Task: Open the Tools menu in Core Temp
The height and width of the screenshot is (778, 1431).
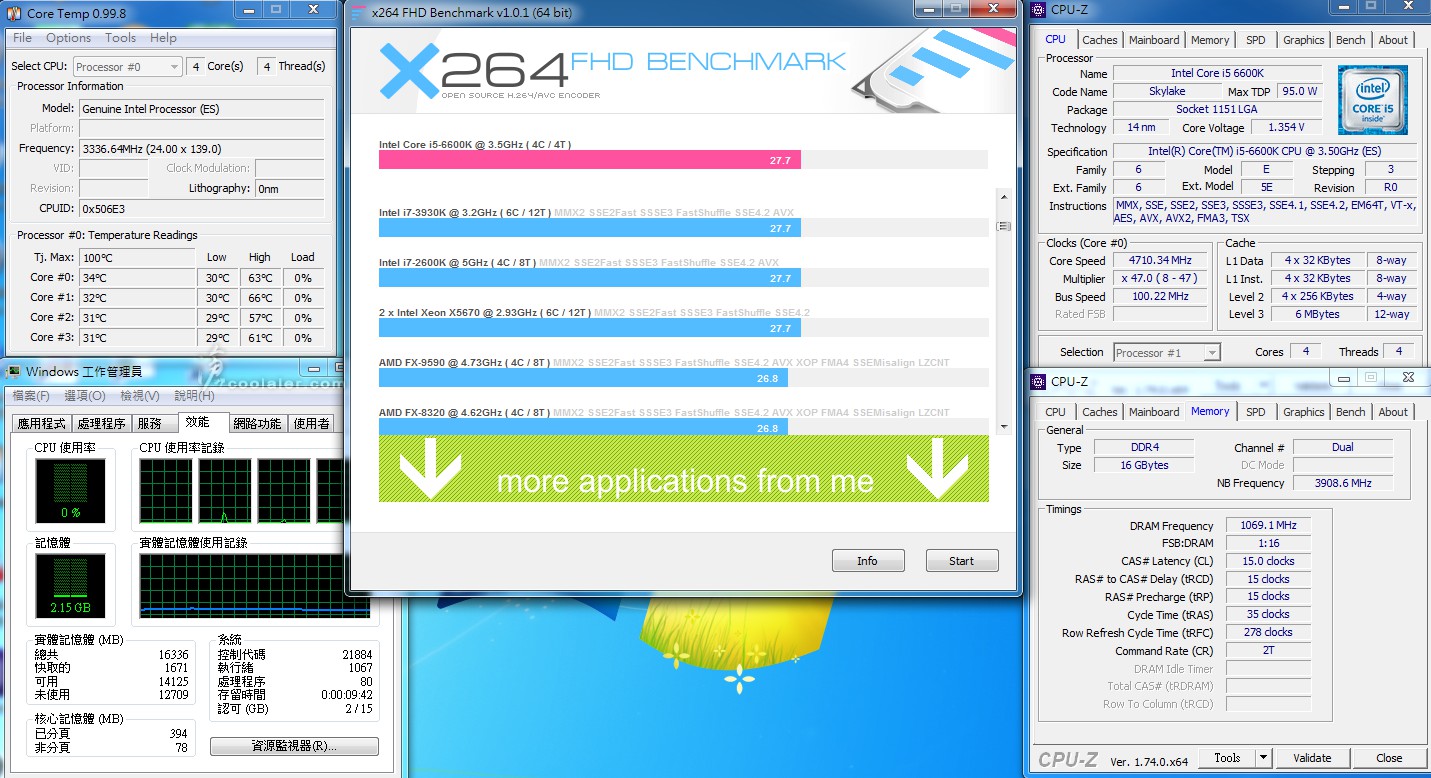Action: pyautogui.click(x=120, y=38)
